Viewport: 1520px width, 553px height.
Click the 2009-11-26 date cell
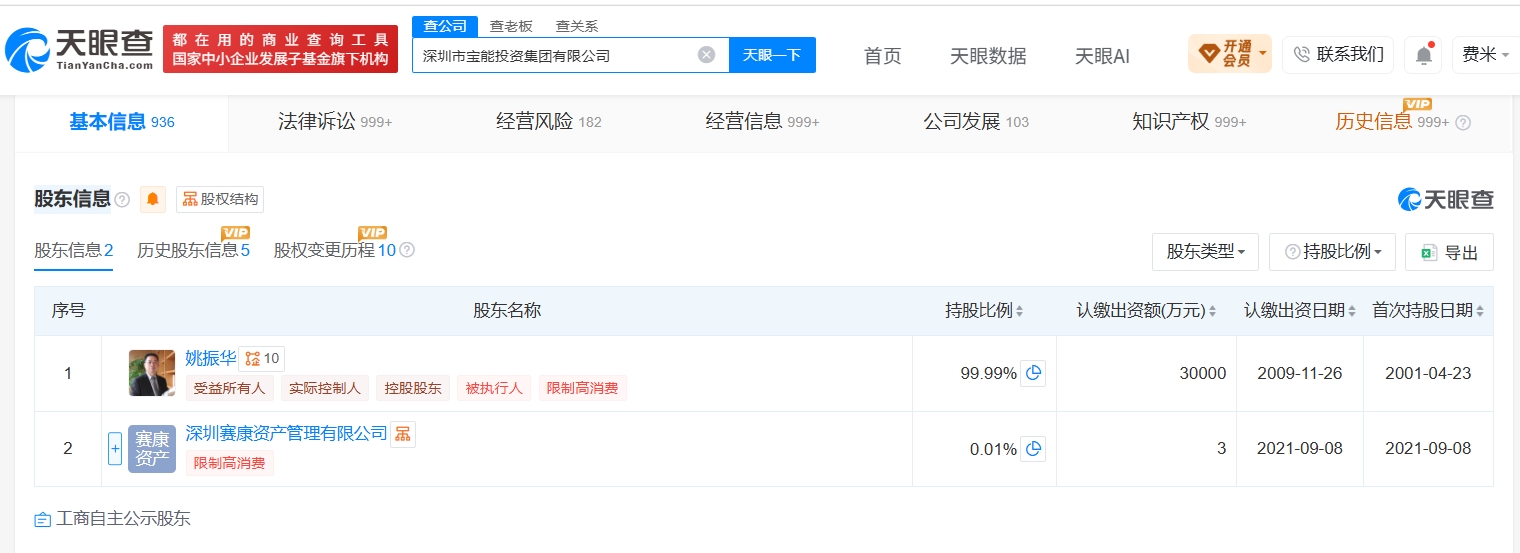pos(1299,373)
